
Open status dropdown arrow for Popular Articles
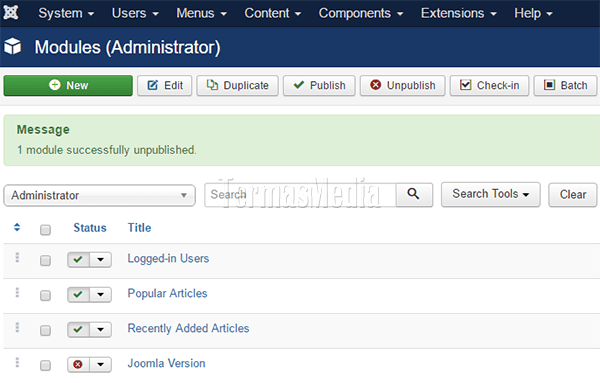click(101, 295)
